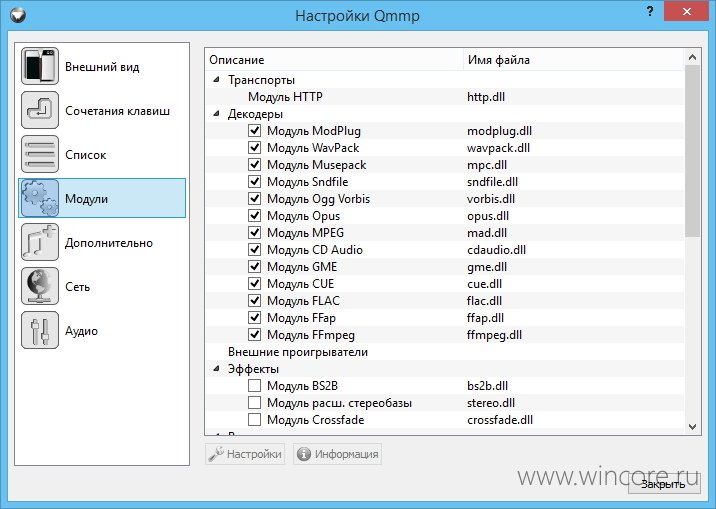Screen dimensions: 716x509
Task: Click the Qmmp app icon in title bar
Action: [x=18, y=16]
